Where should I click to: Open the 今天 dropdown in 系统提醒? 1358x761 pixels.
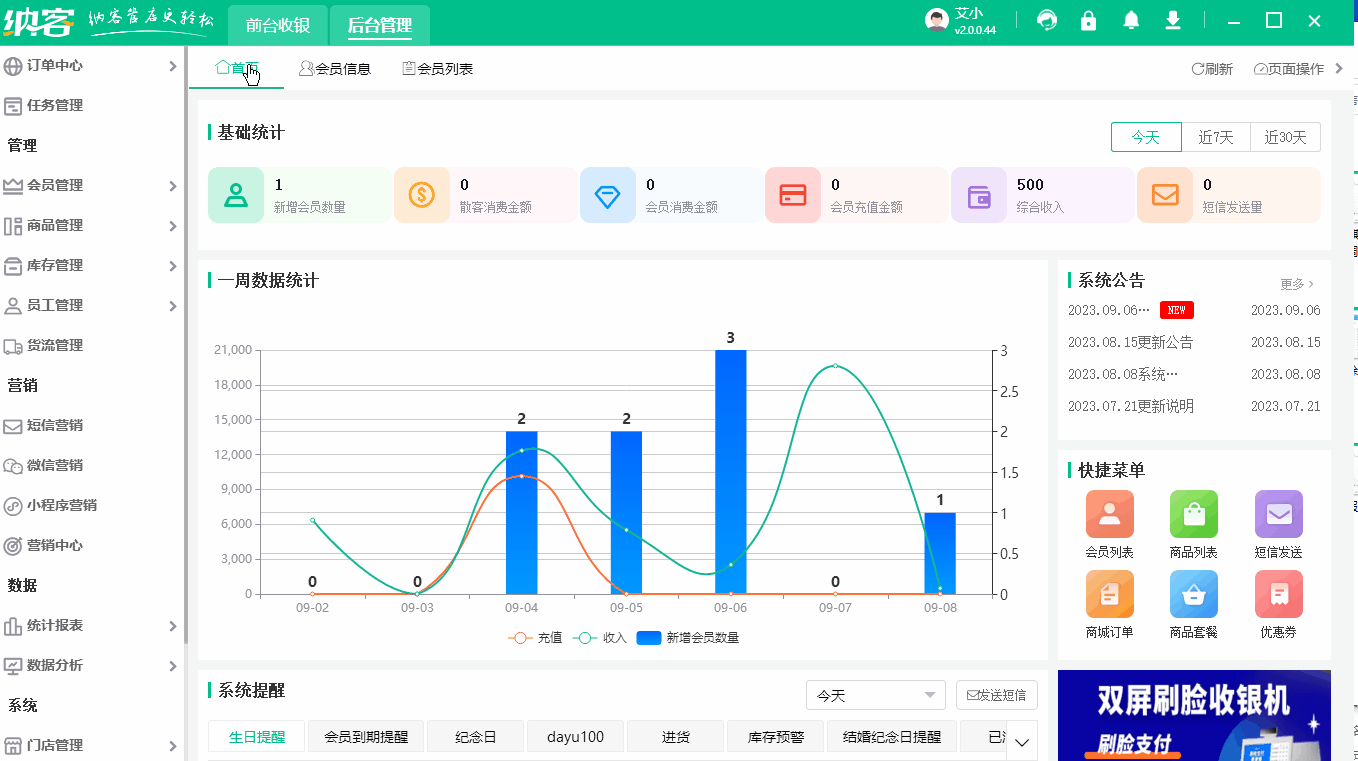click(x=875, y=694)
